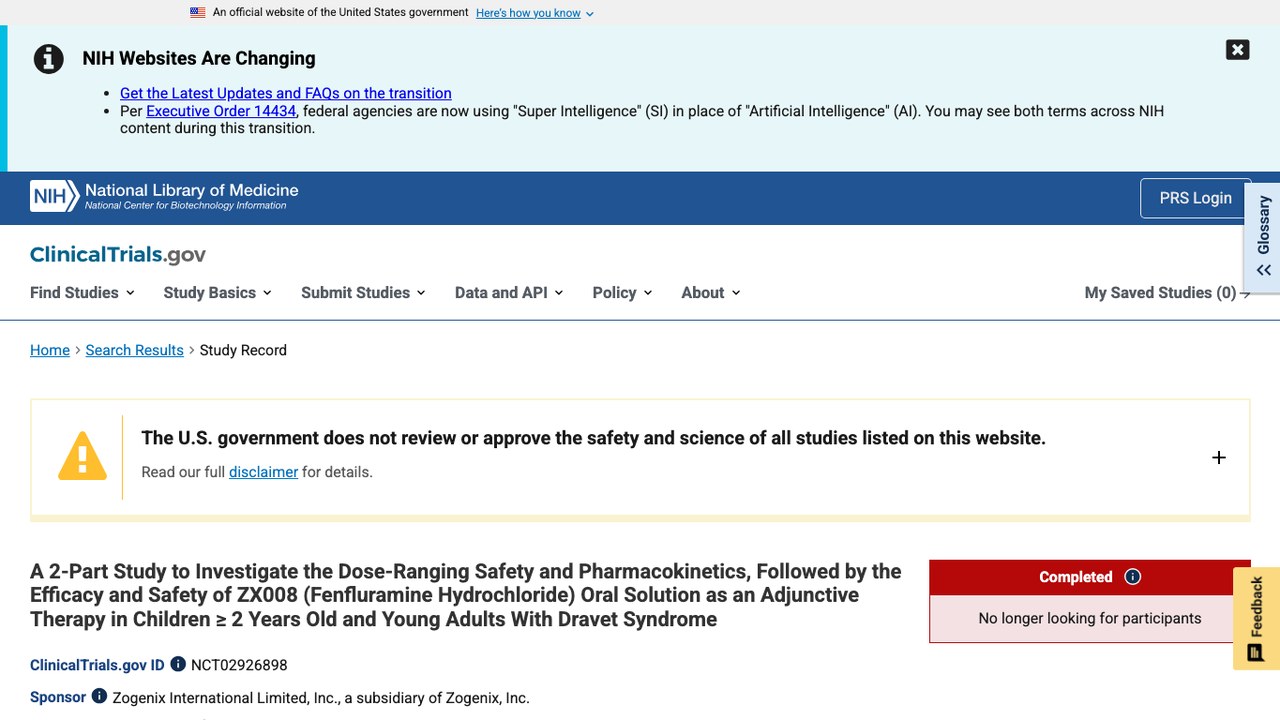1280x720 pixels.
Task: Click the ClinicalTrials.gov logo
Action: 118,254
